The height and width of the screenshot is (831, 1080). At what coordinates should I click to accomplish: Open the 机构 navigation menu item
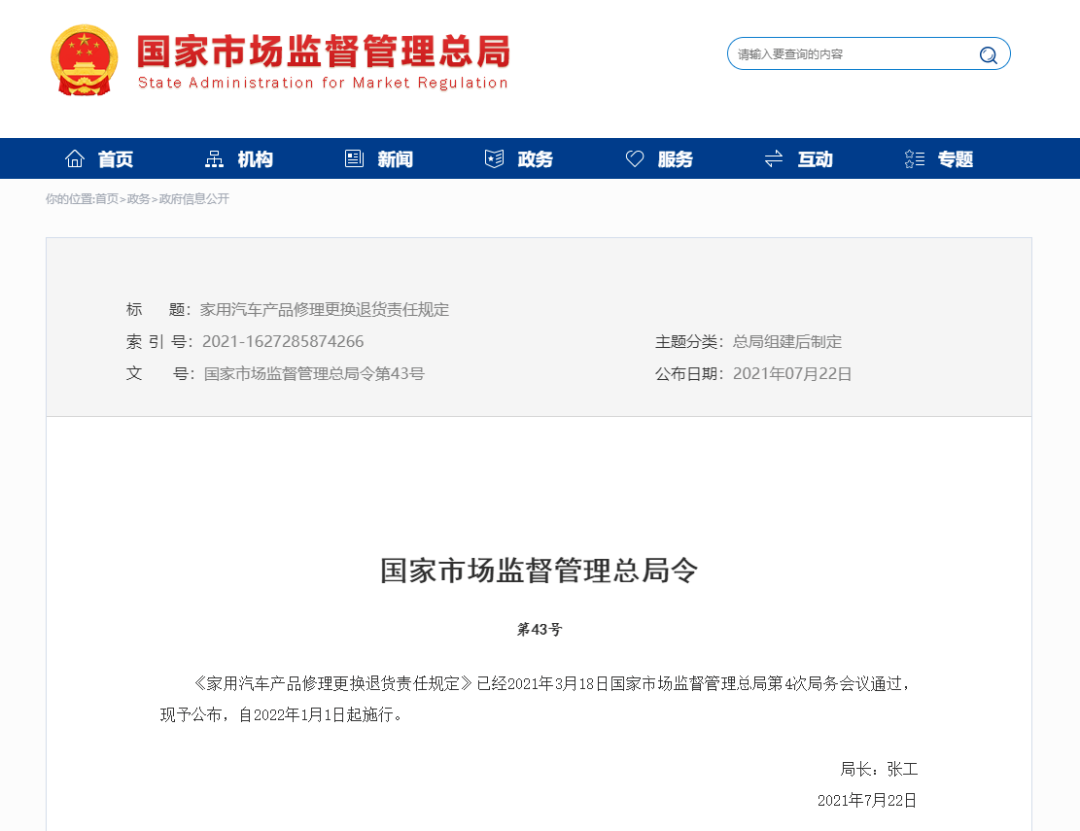tap(255, 159)
